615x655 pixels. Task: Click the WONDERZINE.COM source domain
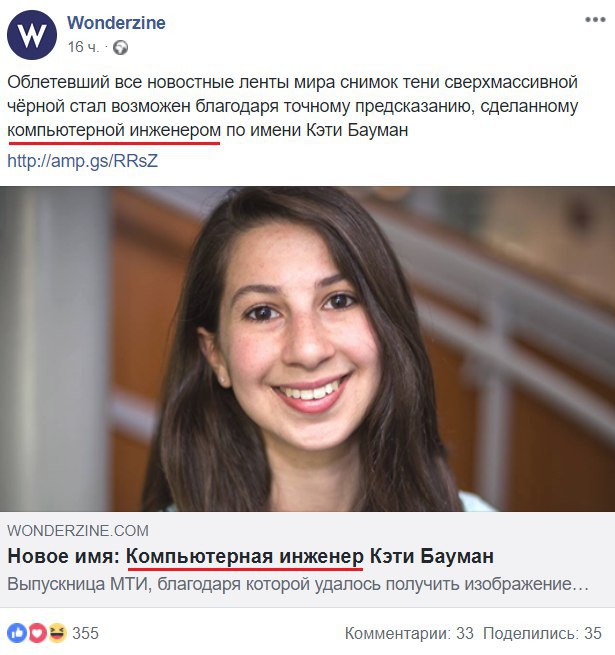[x=78, y=531]
